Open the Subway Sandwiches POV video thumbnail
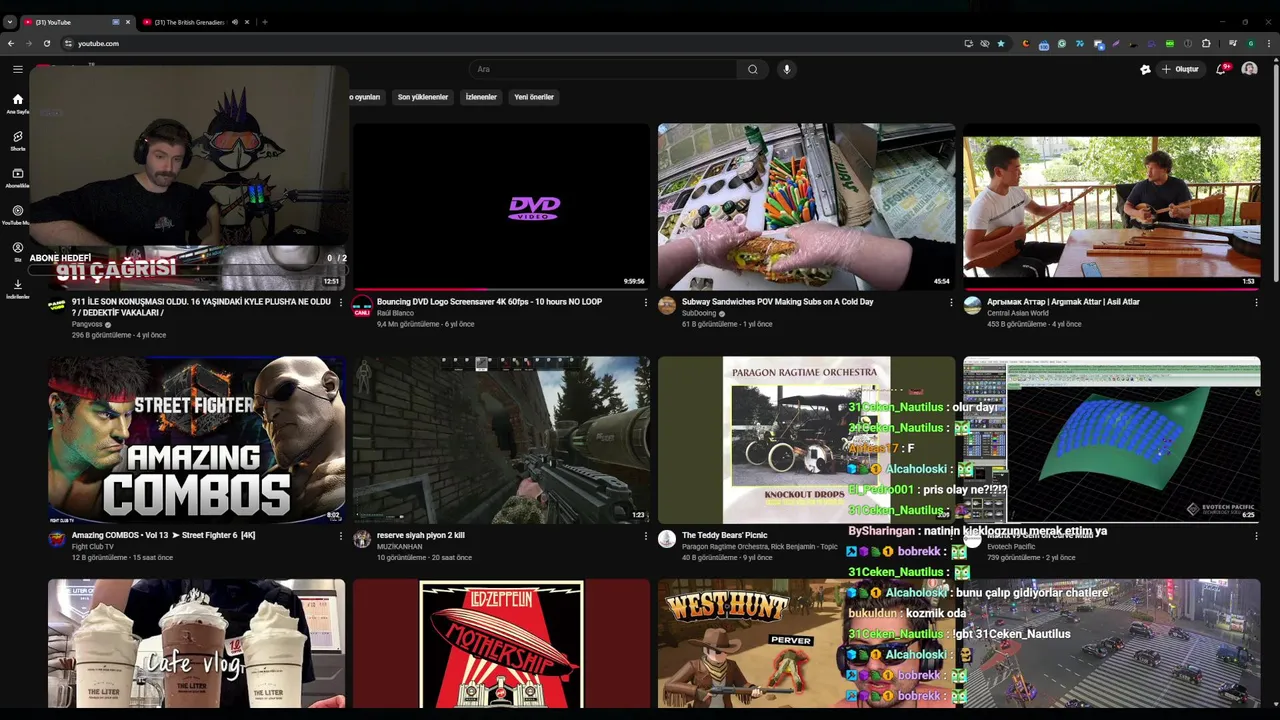Image resolution: width=1280 pixels, height=720 pixels. point(806,207)
